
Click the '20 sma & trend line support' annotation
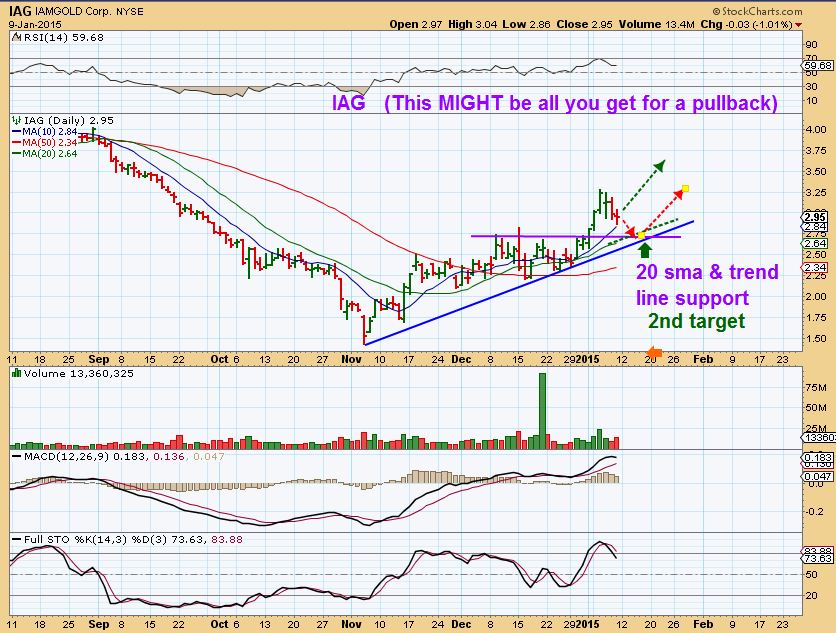[x=707, y=285]
